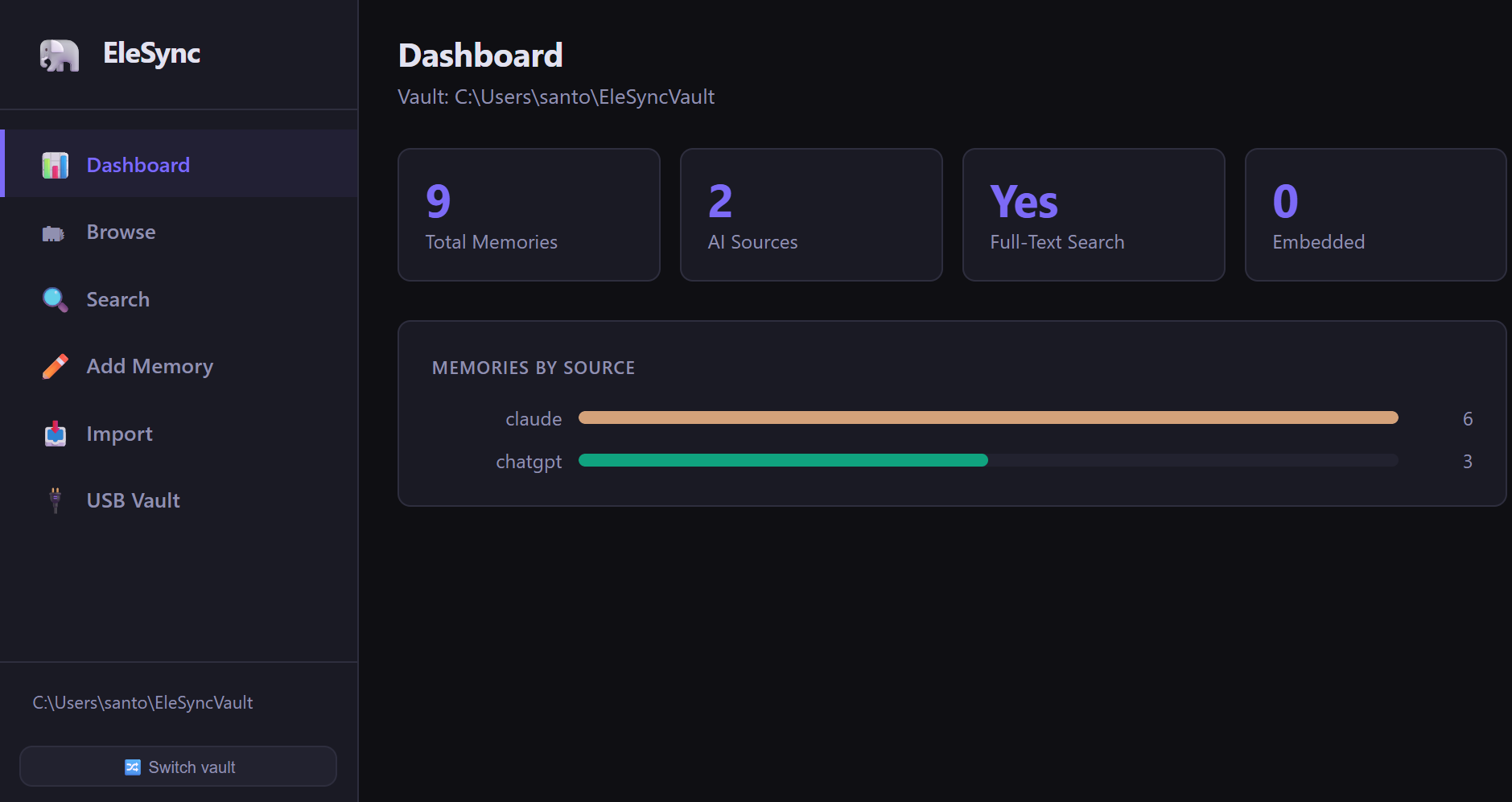The height and width of the screenshot is (802, 1512).
Task: Click the Add Memory pencil icon
Action: (56, 366)
